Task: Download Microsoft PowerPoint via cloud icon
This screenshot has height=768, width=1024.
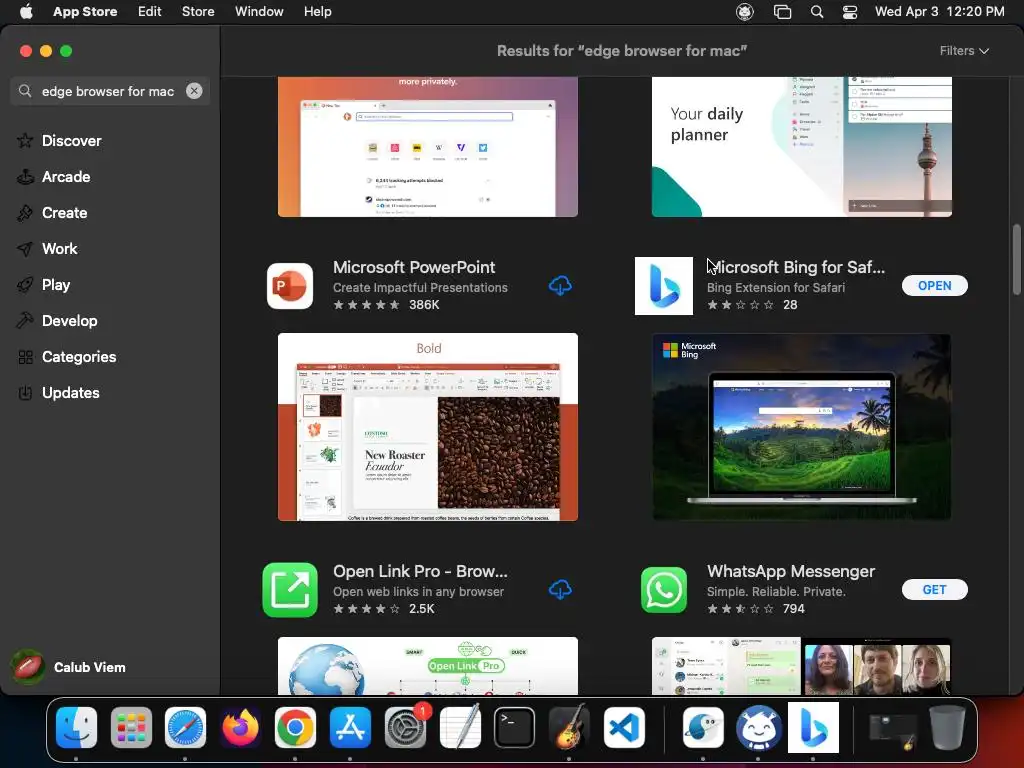Action: 560,285
